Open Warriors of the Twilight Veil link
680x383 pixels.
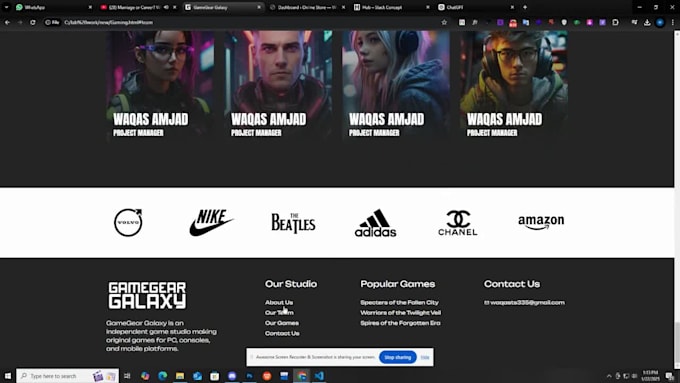[x=400, y=312]
